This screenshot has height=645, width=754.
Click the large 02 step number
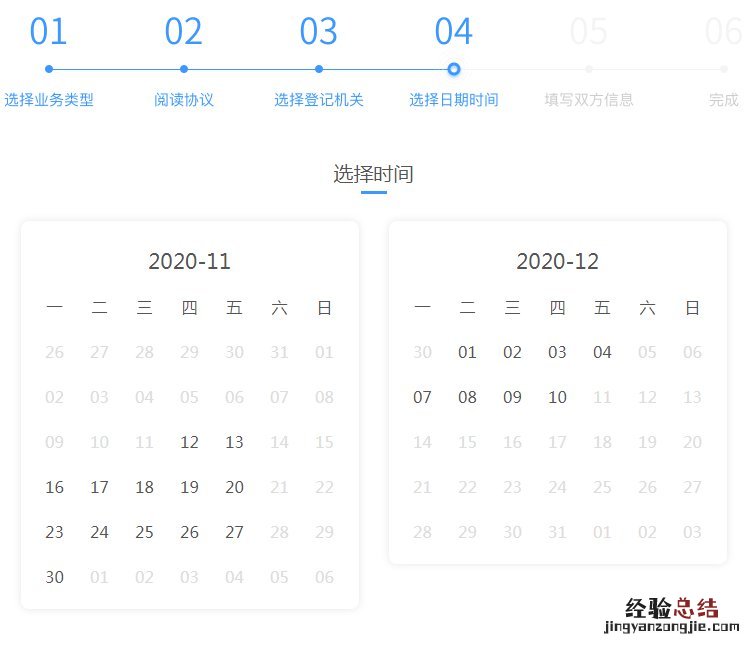click(x=183, y=31)
